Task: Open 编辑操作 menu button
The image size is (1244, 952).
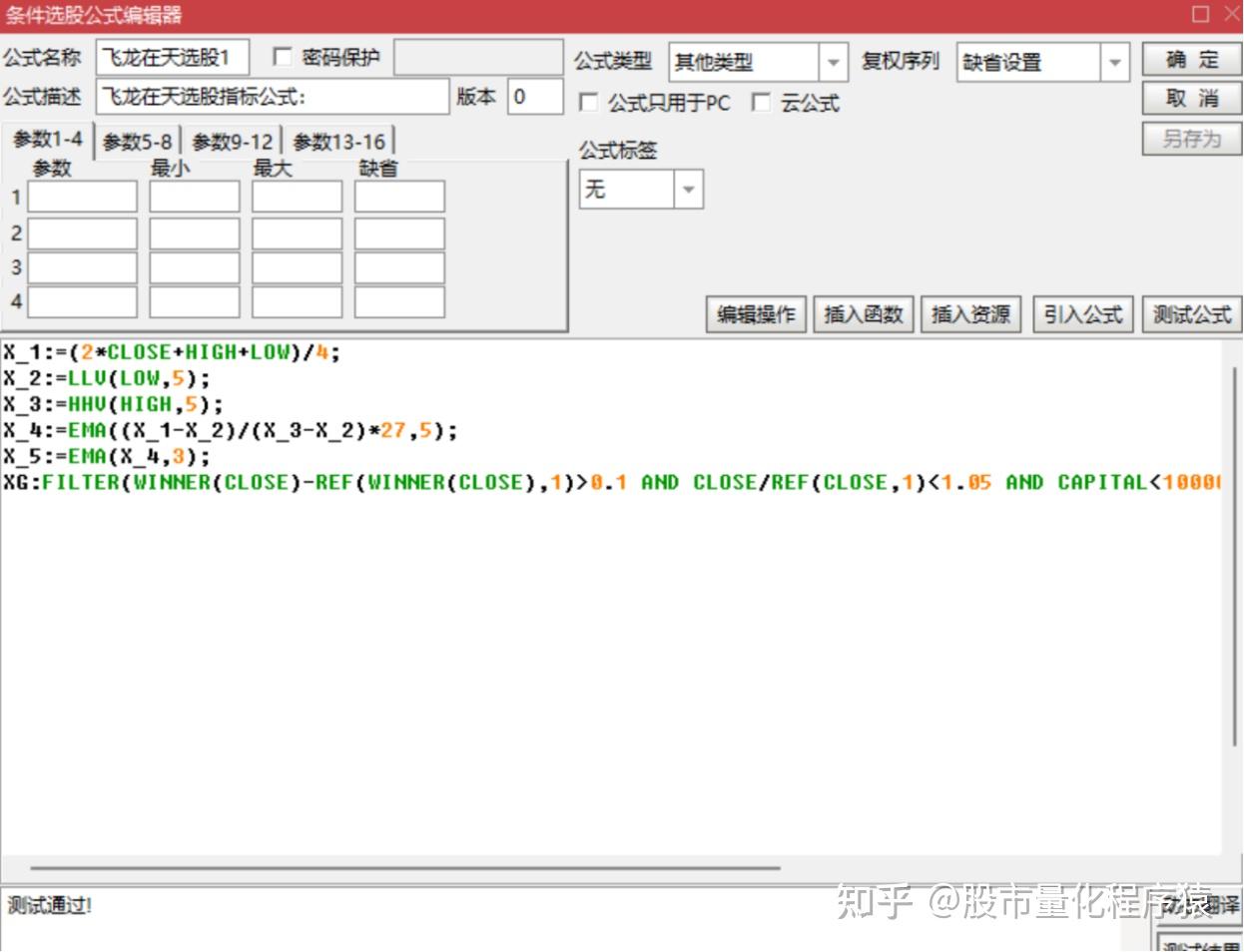Action: 756,314
